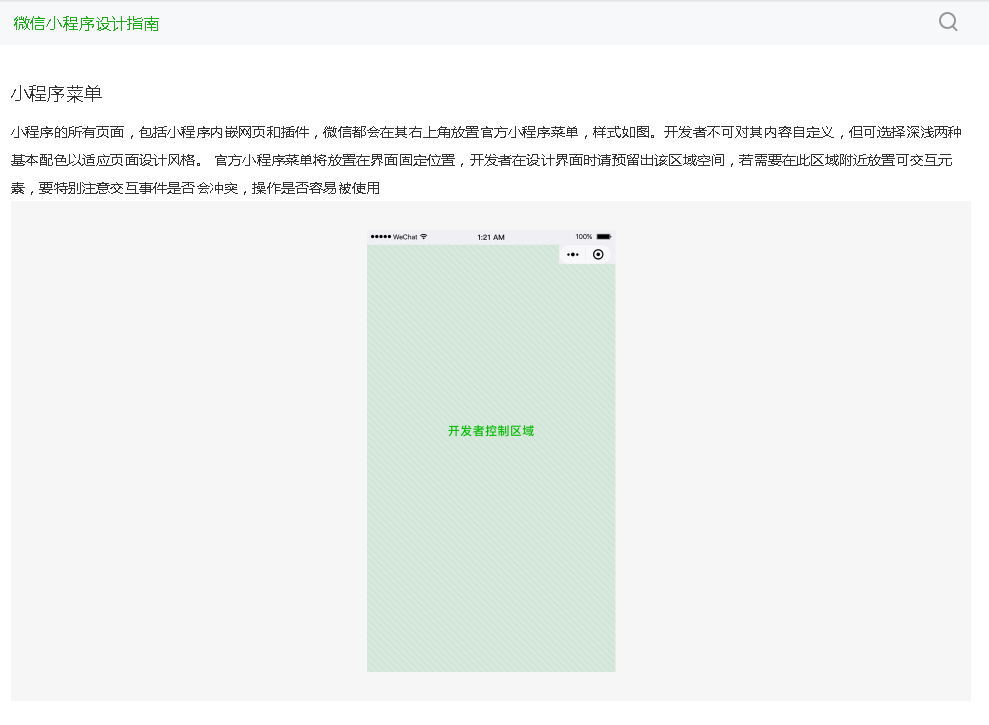Image resolution: width=989 pixels, height=725 pixels.
Task: Click the signal dots in mockup status bar
Action: tap(381, 237)
